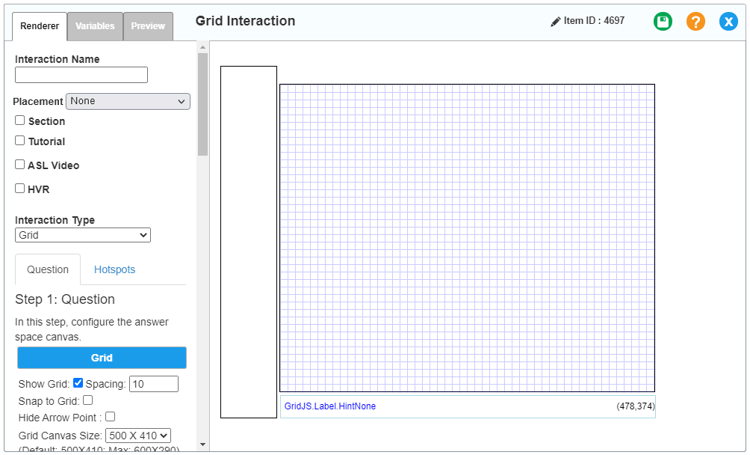Image resolution: width=750 pixels, height=455 pixels.
Task: Click inside the purple grid canvas
Action: (467, 238)
